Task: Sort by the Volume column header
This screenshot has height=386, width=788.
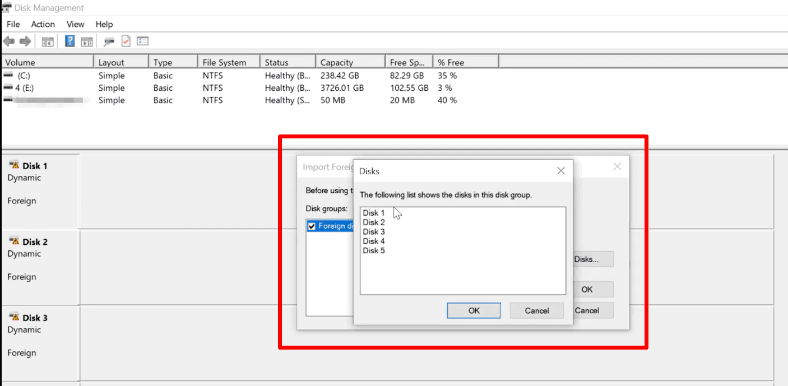Action: pos(47,62)
